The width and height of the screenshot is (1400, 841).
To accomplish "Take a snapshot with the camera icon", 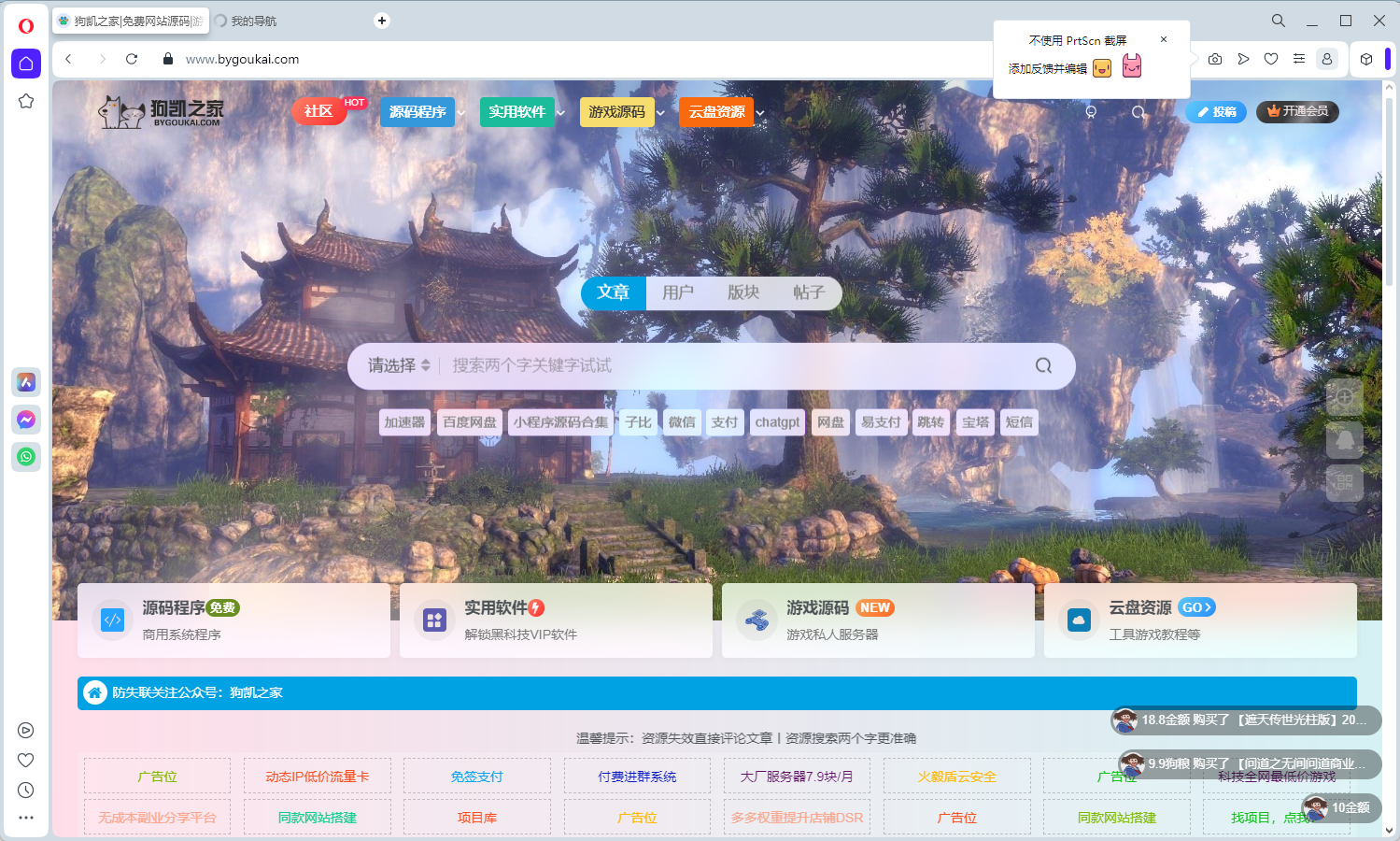I will tap(1215, 59).
